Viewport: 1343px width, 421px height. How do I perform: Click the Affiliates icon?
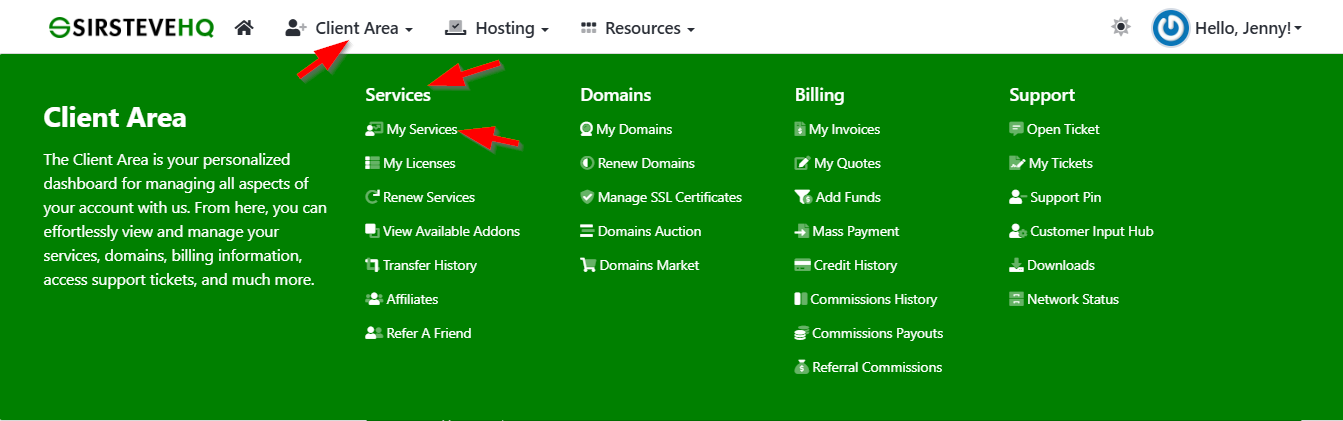pos(374,299)
